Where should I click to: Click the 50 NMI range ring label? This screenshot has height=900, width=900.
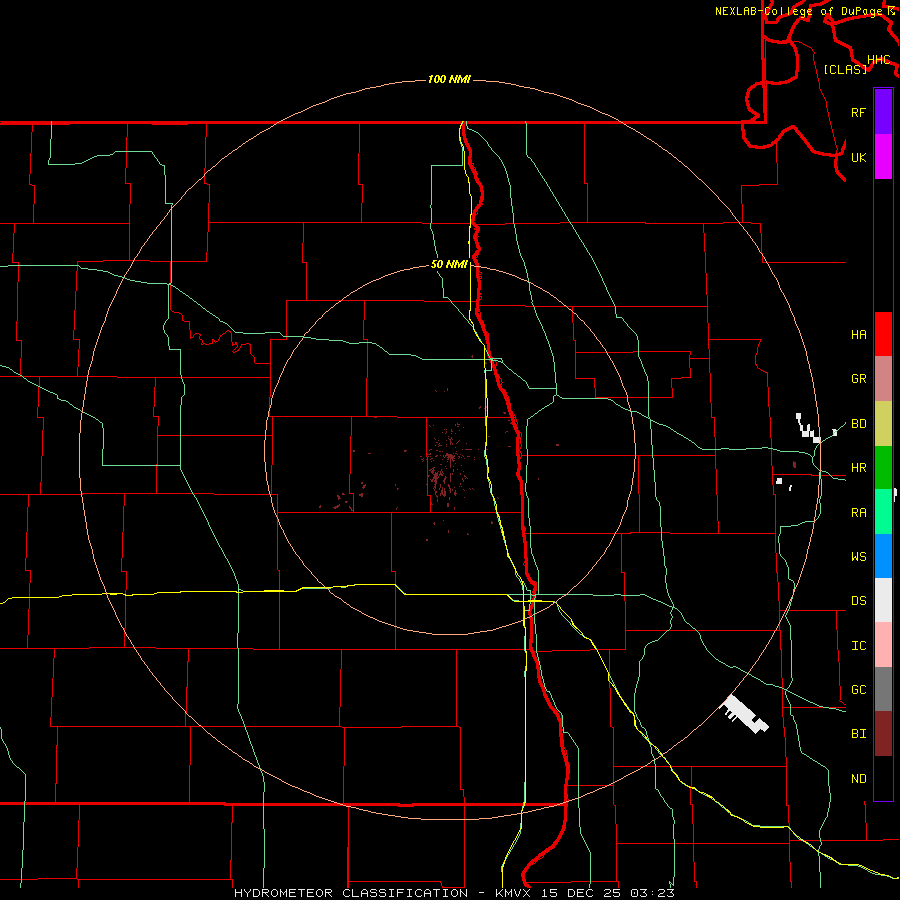[449, 264]
